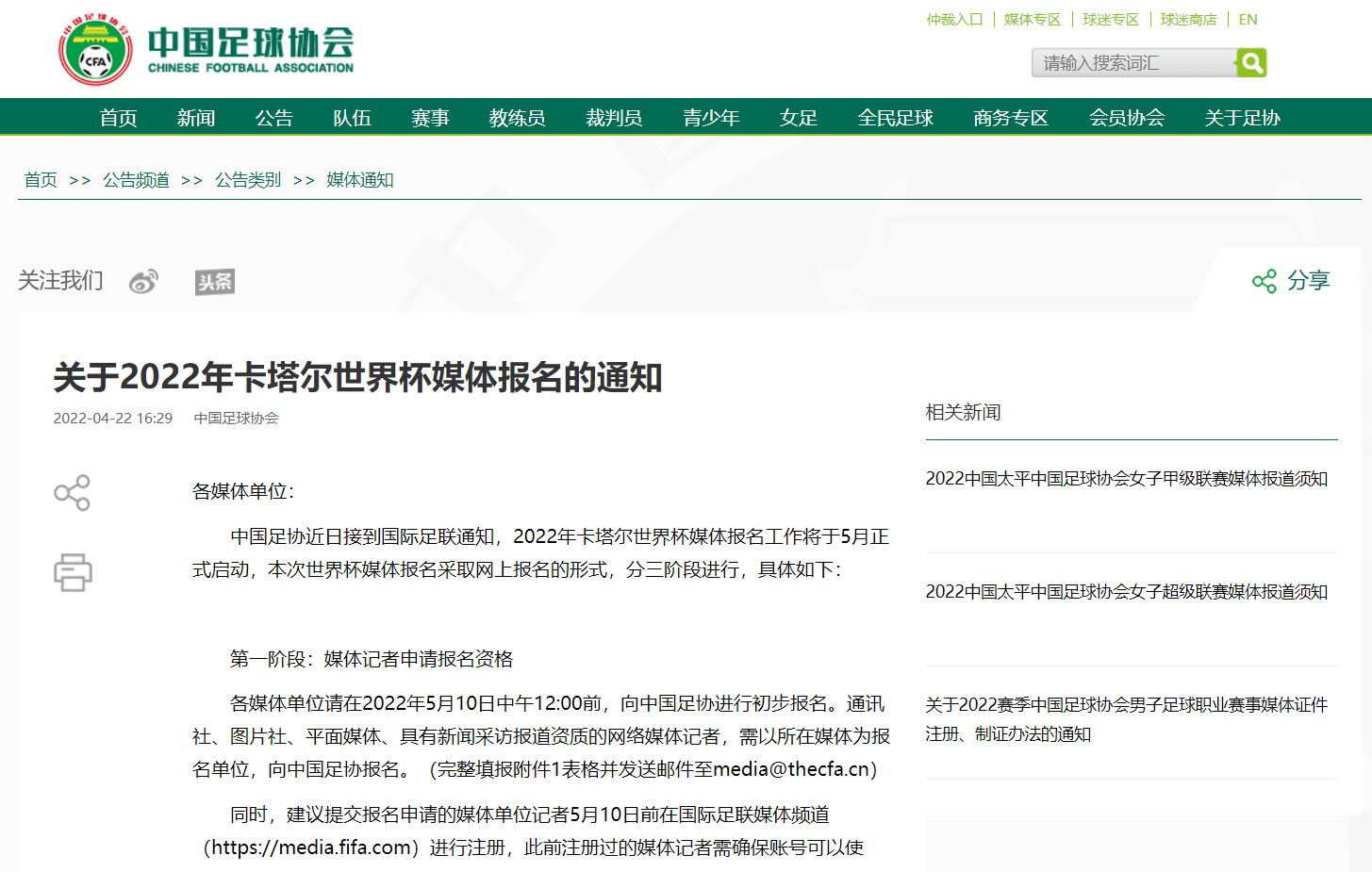Open the 公告 navigation menu item

coord(274,118)
